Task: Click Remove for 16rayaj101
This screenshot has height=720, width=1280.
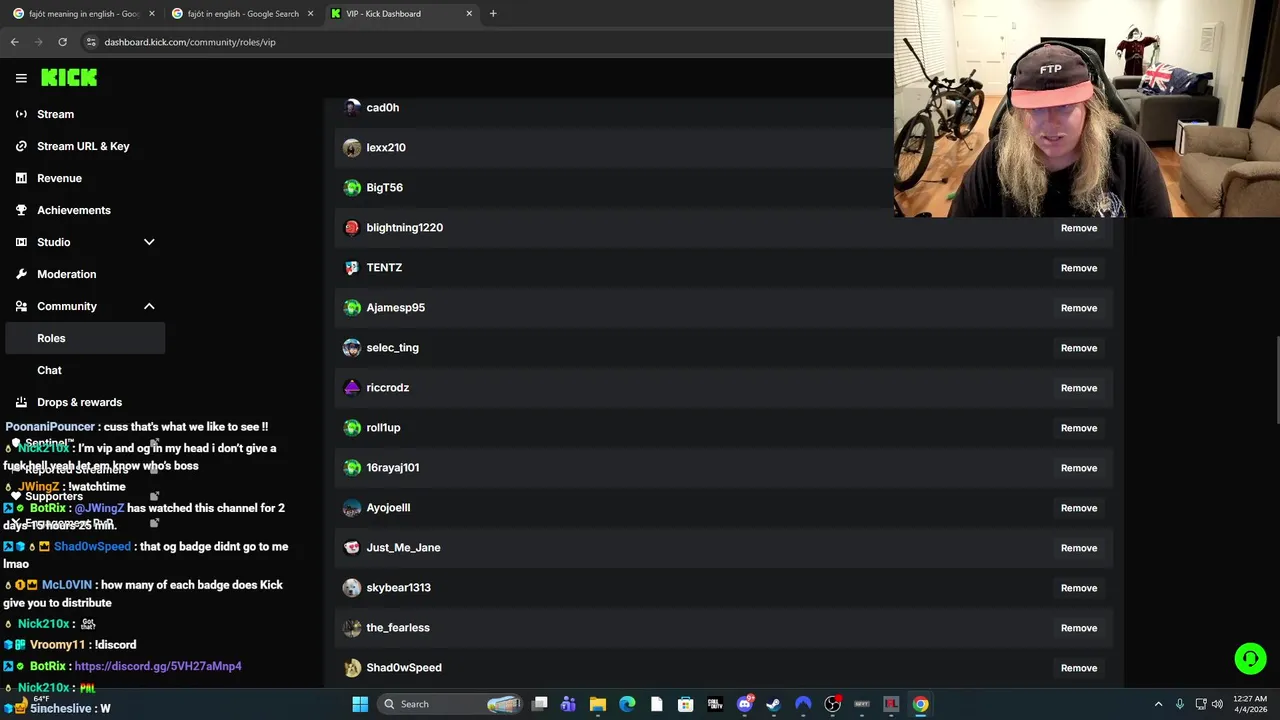Action: (1079, 468)
